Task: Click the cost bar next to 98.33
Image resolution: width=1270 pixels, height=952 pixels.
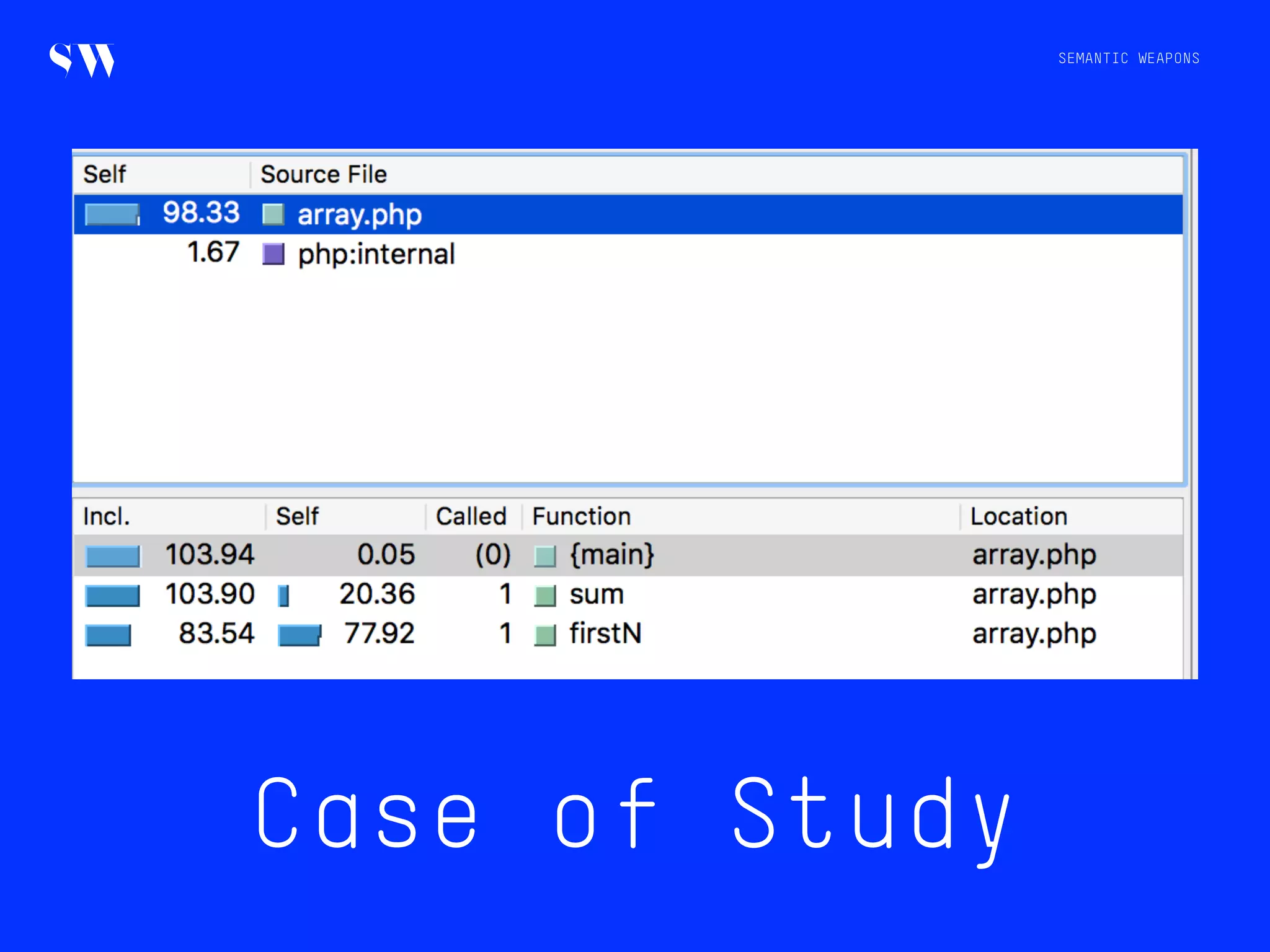Action: [x=112, y=214]
